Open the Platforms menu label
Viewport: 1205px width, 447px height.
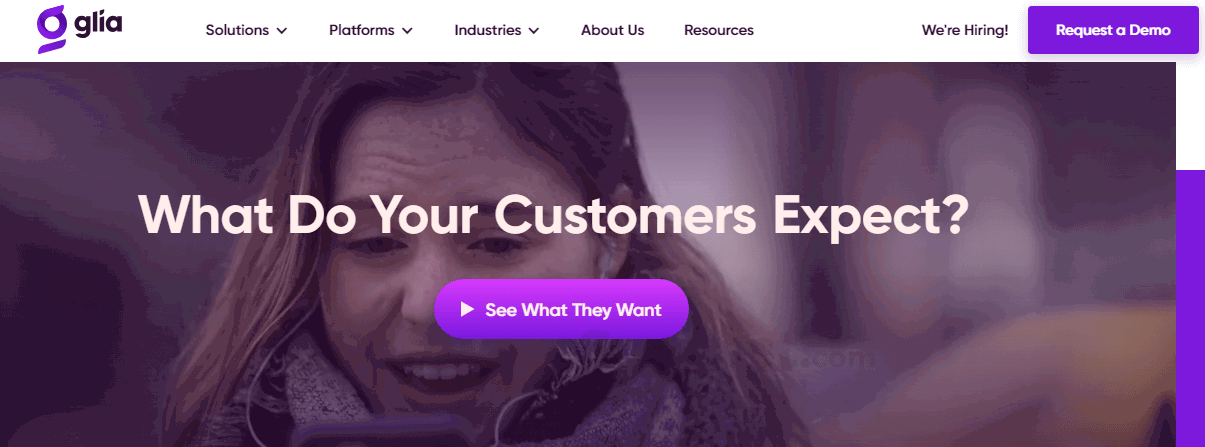click(x=362, y=30)
